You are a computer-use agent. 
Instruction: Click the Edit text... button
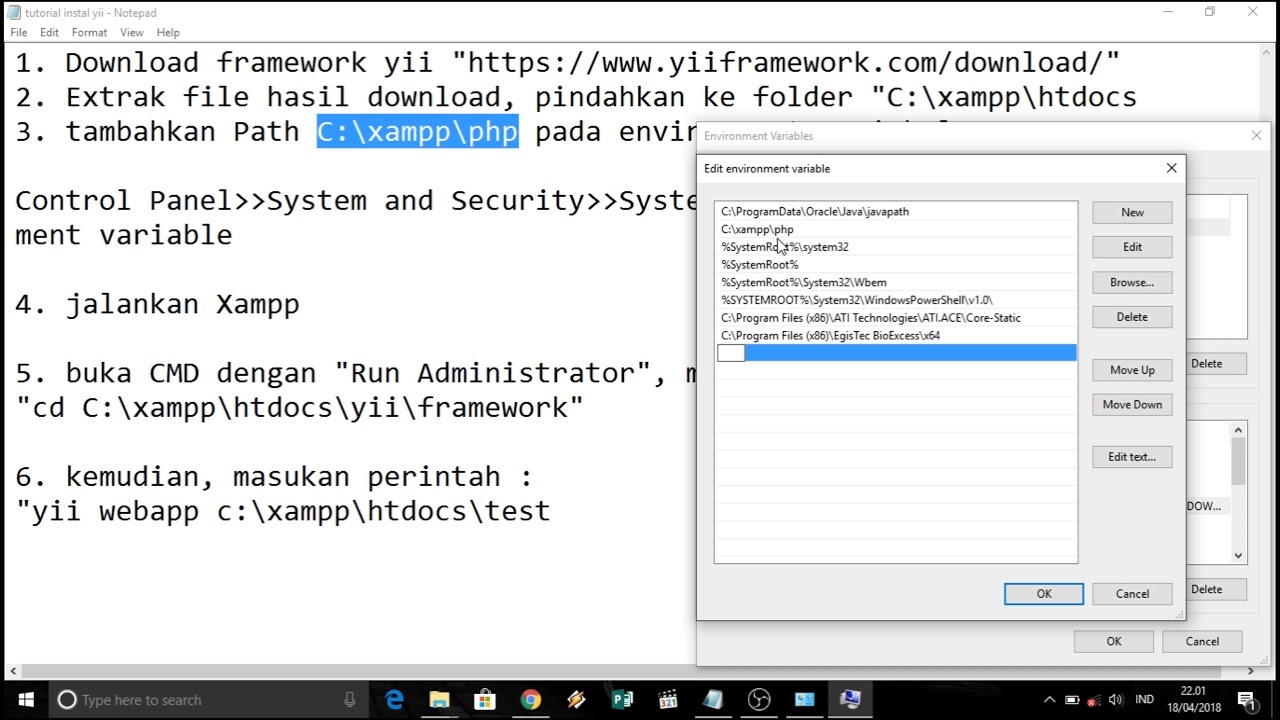click(1132, 457)
